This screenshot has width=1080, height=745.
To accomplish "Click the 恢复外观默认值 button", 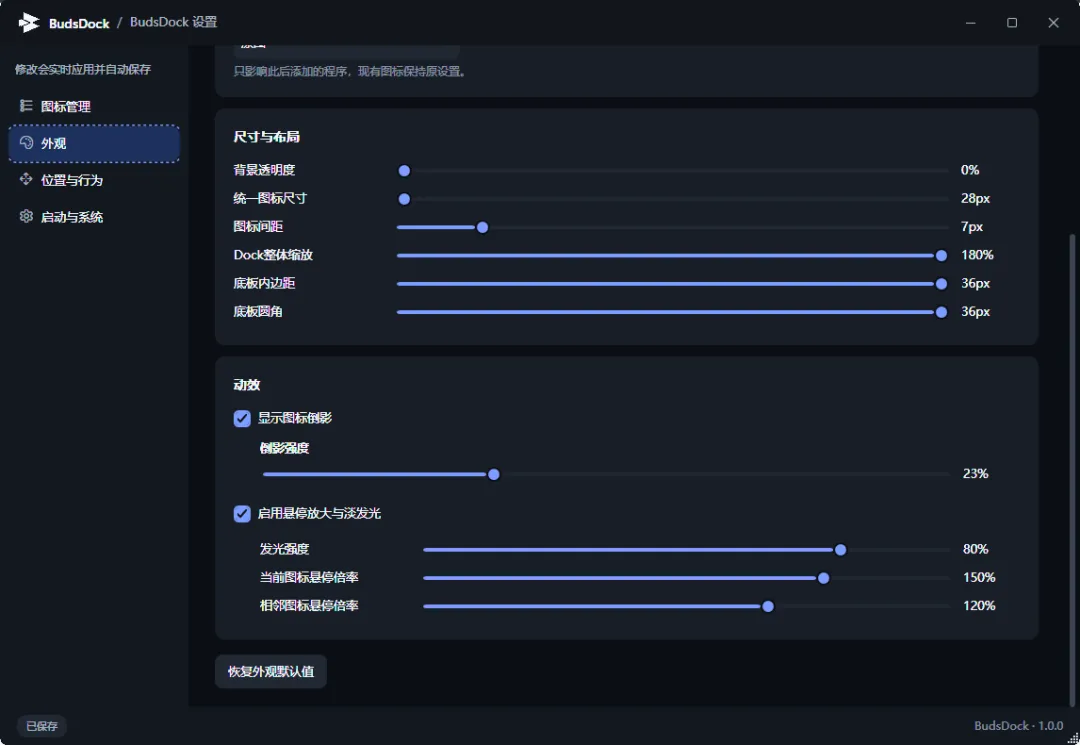I will click(x=271, y=671).
